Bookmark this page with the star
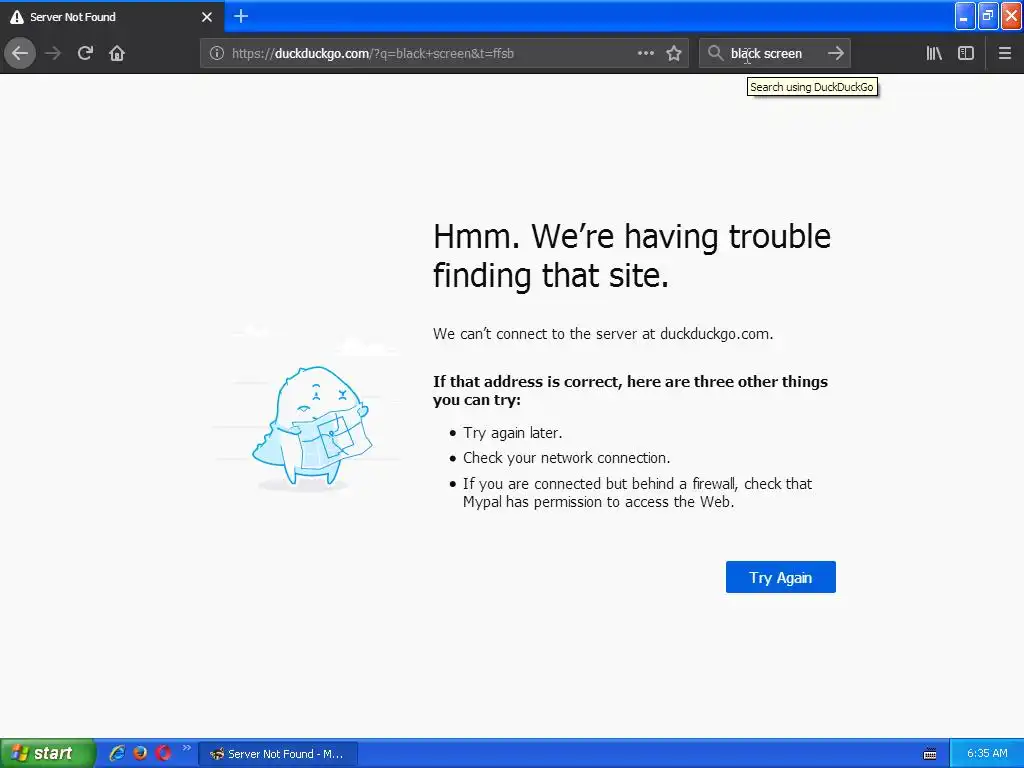 click(674, 53)
